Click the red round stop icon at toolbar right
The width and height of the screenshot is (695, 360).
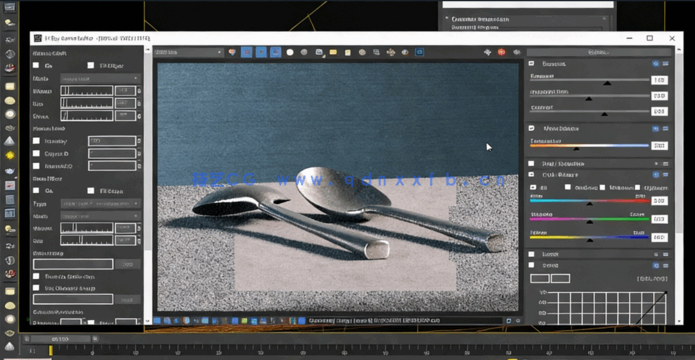click(x=501, y=52)
